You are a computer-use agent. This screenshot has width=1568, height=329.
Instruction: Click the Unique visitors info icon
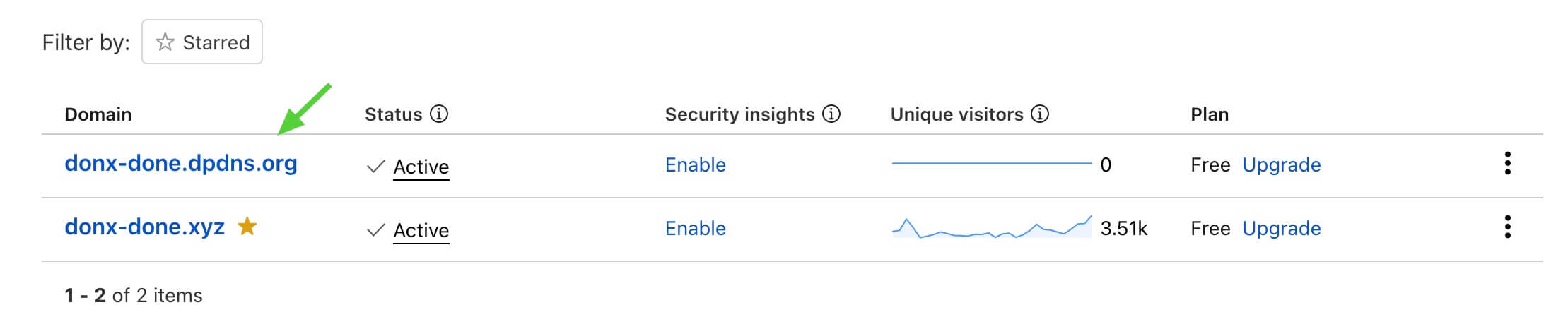click(1039, 114)
